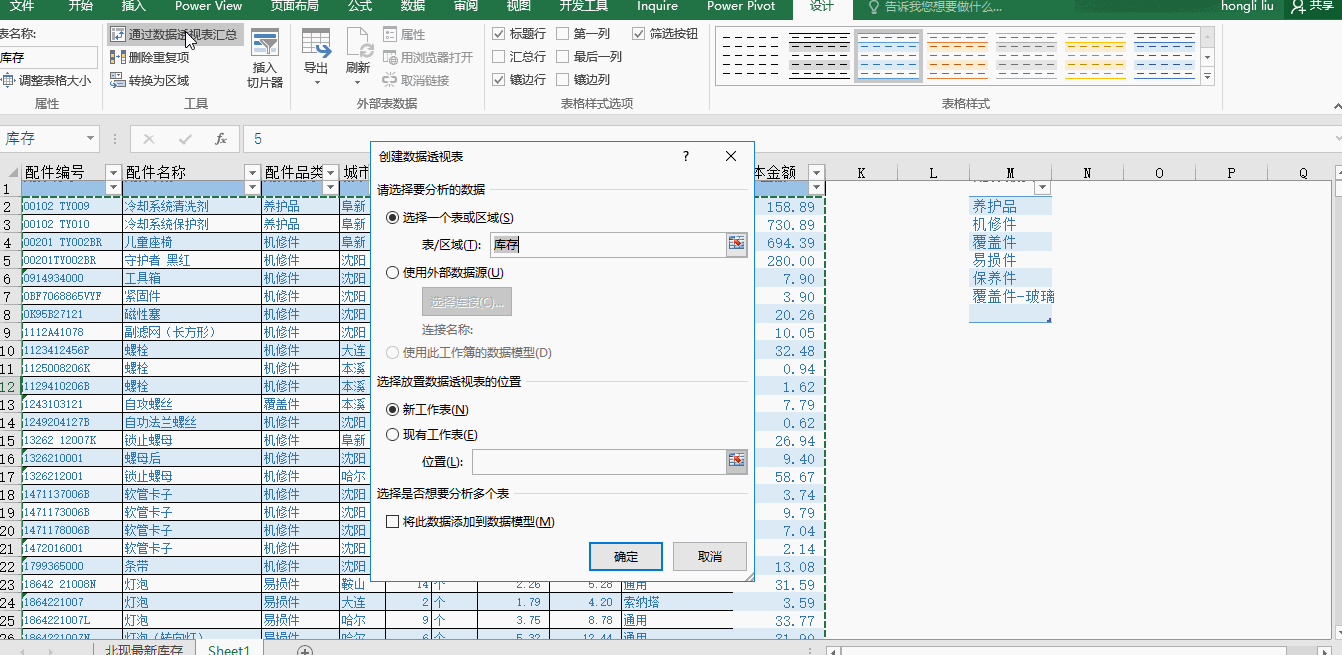Apply the black-and-gray banded table style
The width and height of the screenshot is (1342, 655).
pos(819,56)
